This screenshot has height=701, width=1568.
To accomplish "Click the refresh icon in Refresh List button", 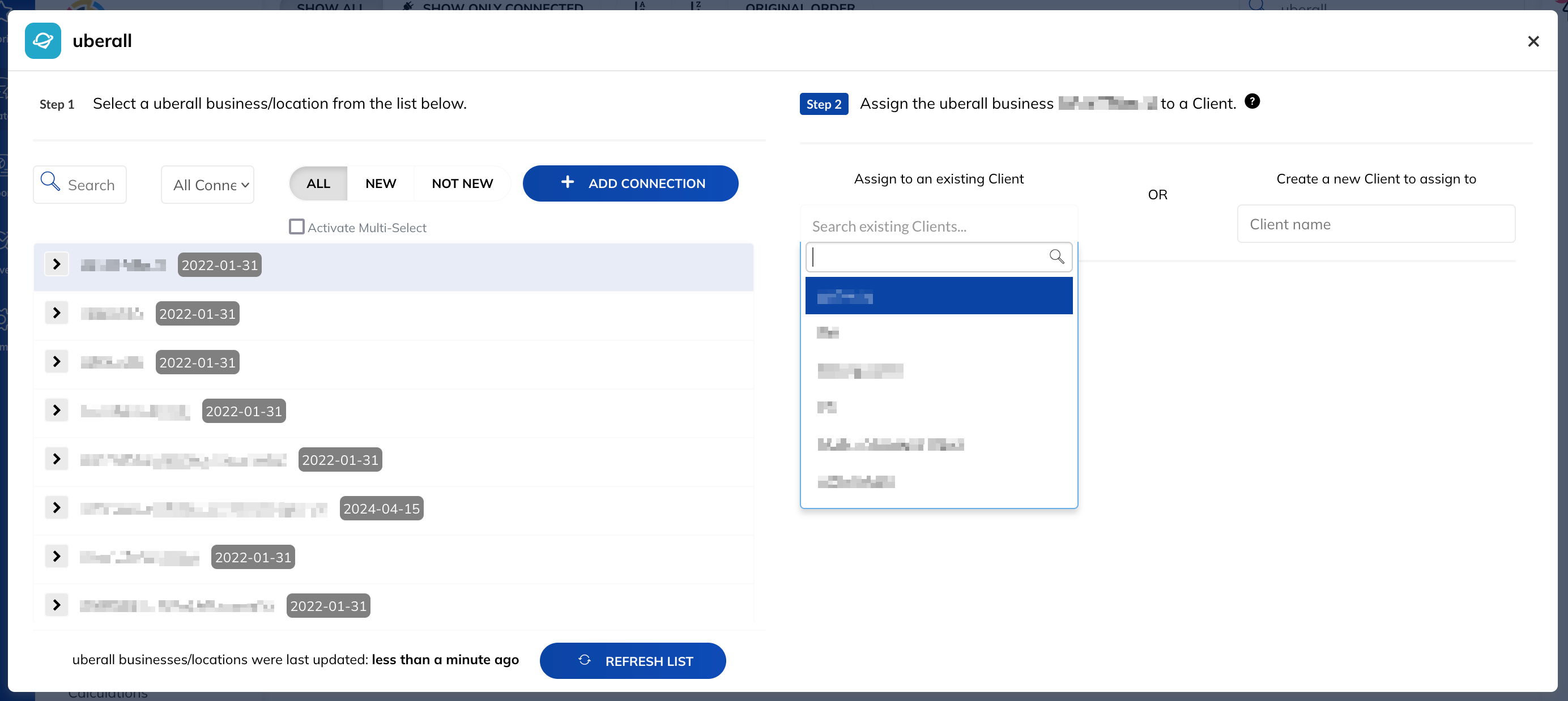I will (585, 660).
